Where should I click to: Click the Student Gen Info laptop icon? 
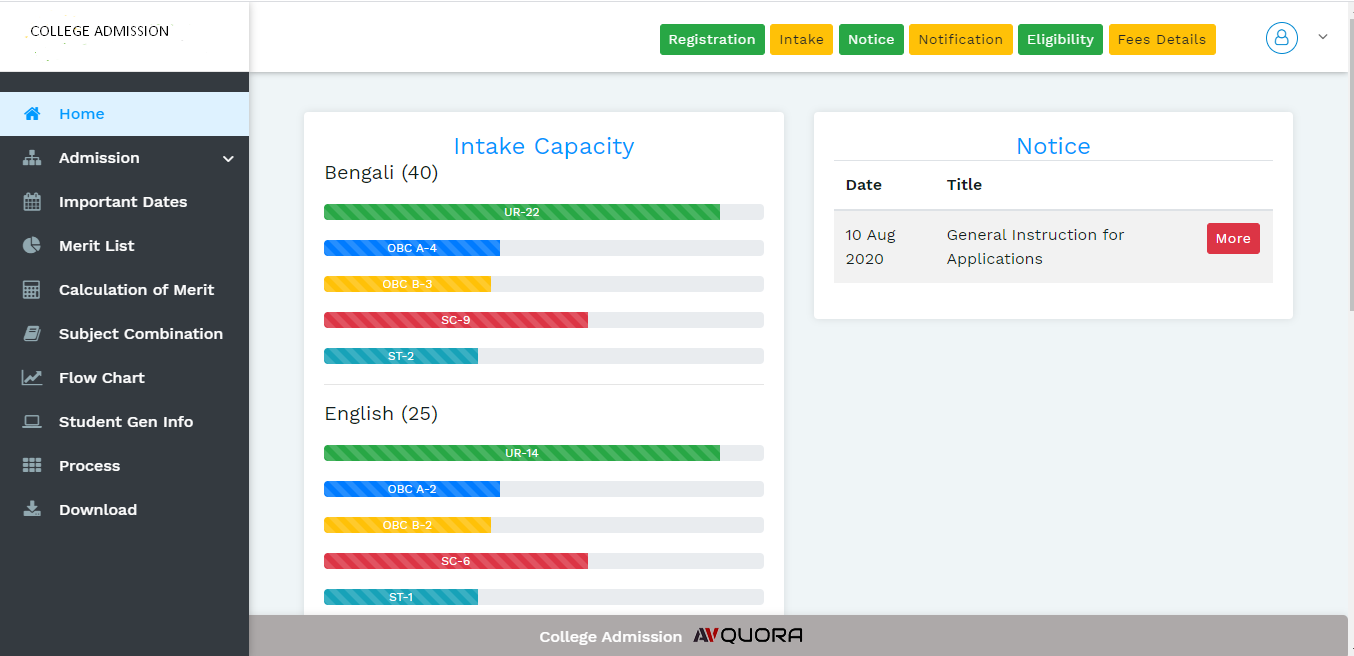(32, 422)
